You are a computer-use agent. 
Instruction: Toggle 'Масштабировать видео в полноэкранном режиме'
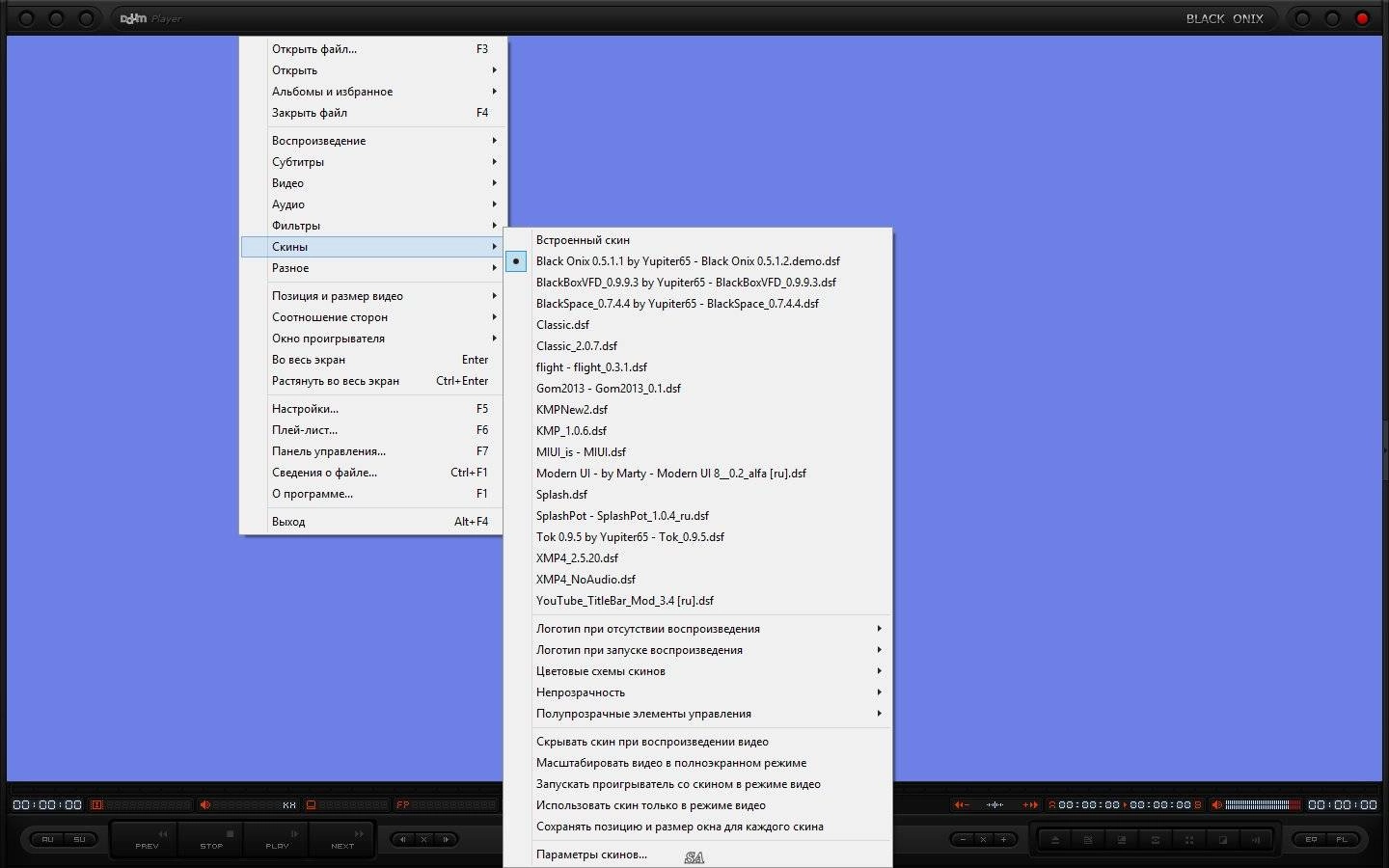[x=697, y=763]
